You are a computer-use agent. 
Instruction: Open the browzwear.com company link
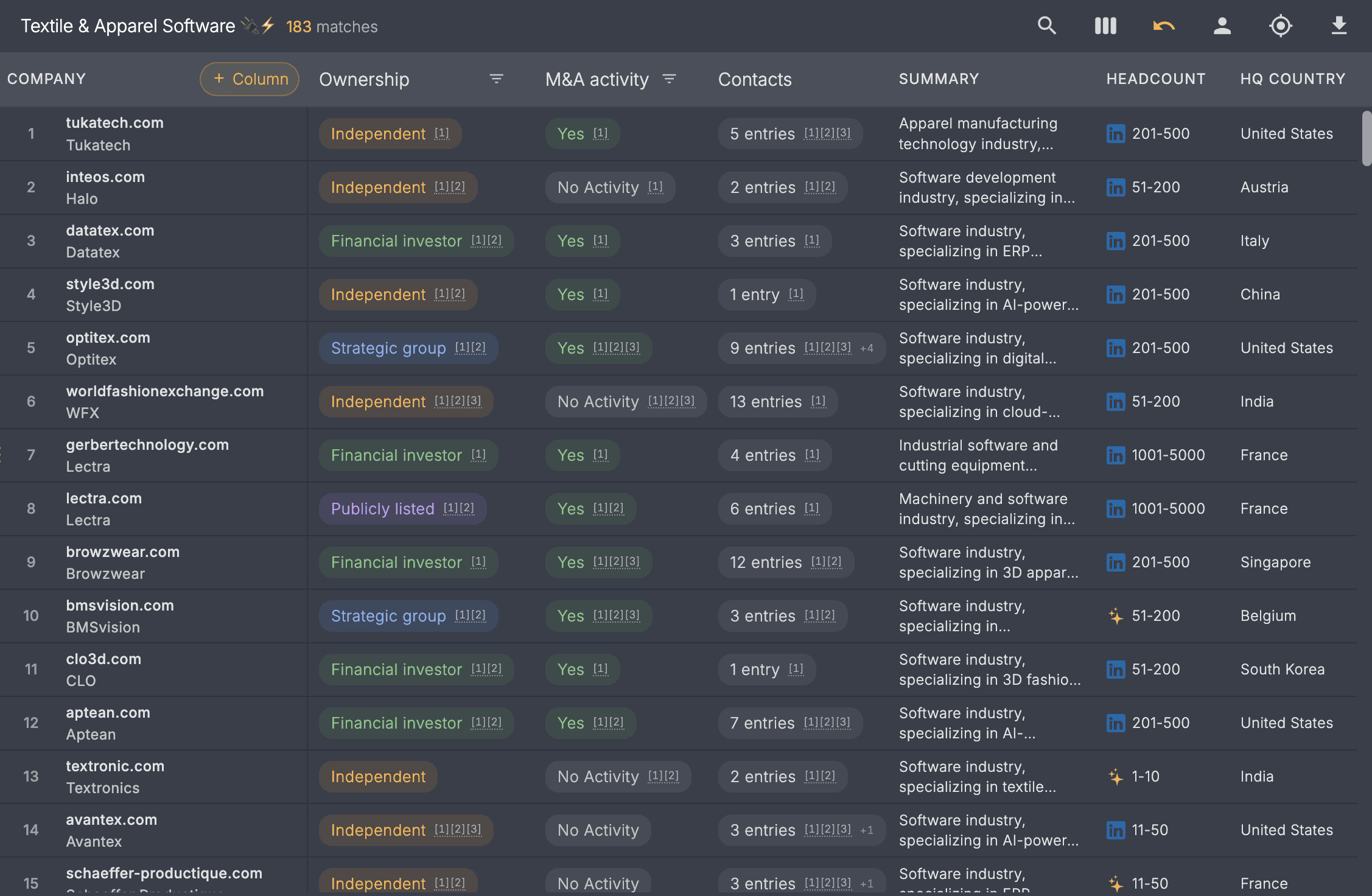123,552
